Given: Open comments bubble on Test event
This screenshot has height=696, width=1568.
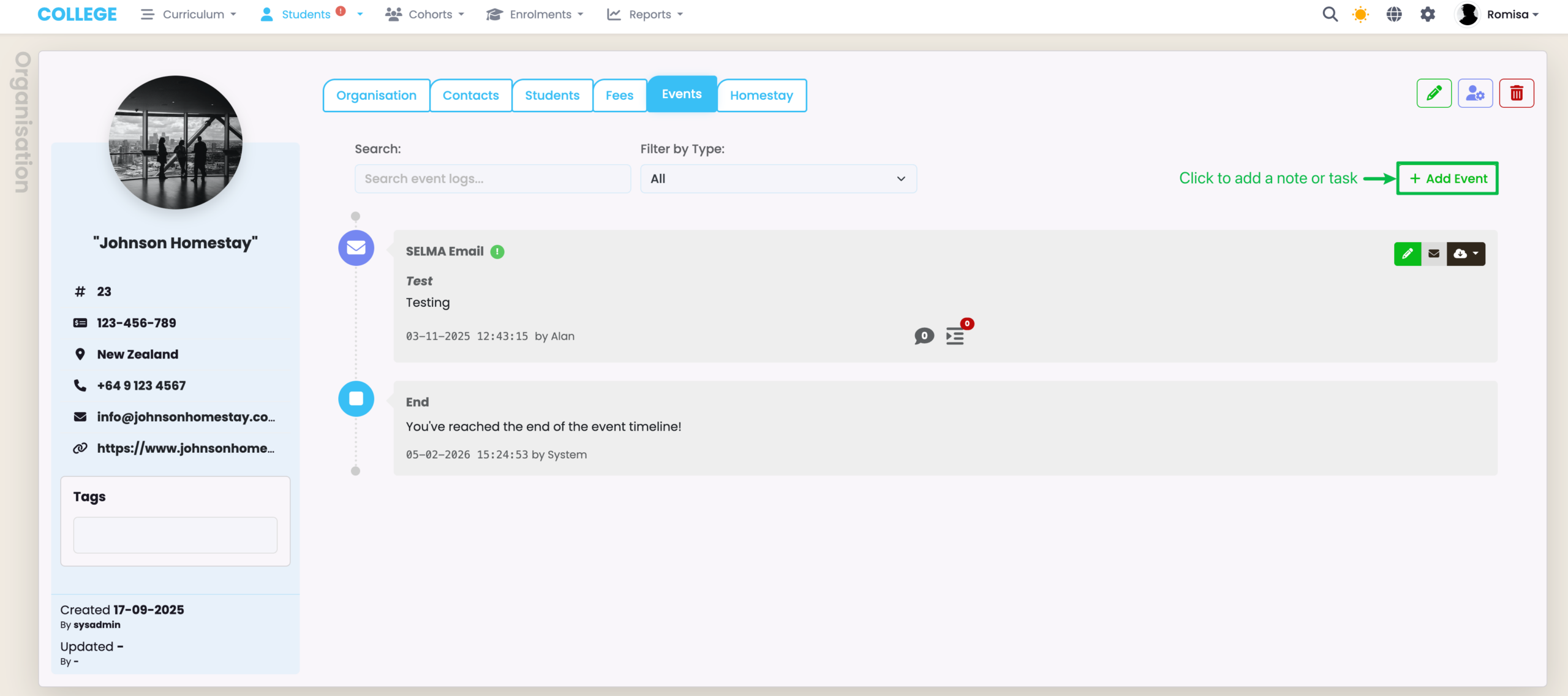Looking at the screenshot, I should pos(924,336).
